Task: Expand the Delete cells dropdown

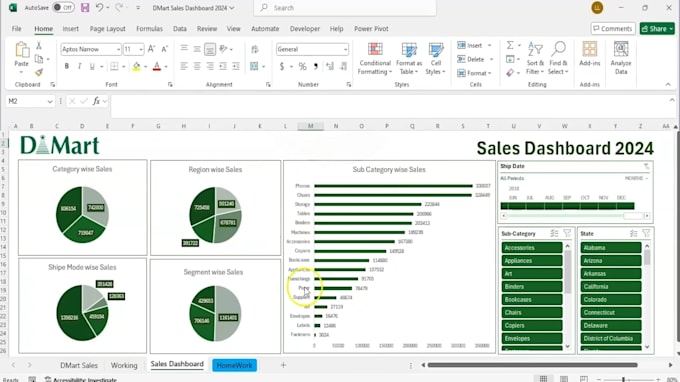Action: coord(491,59)
